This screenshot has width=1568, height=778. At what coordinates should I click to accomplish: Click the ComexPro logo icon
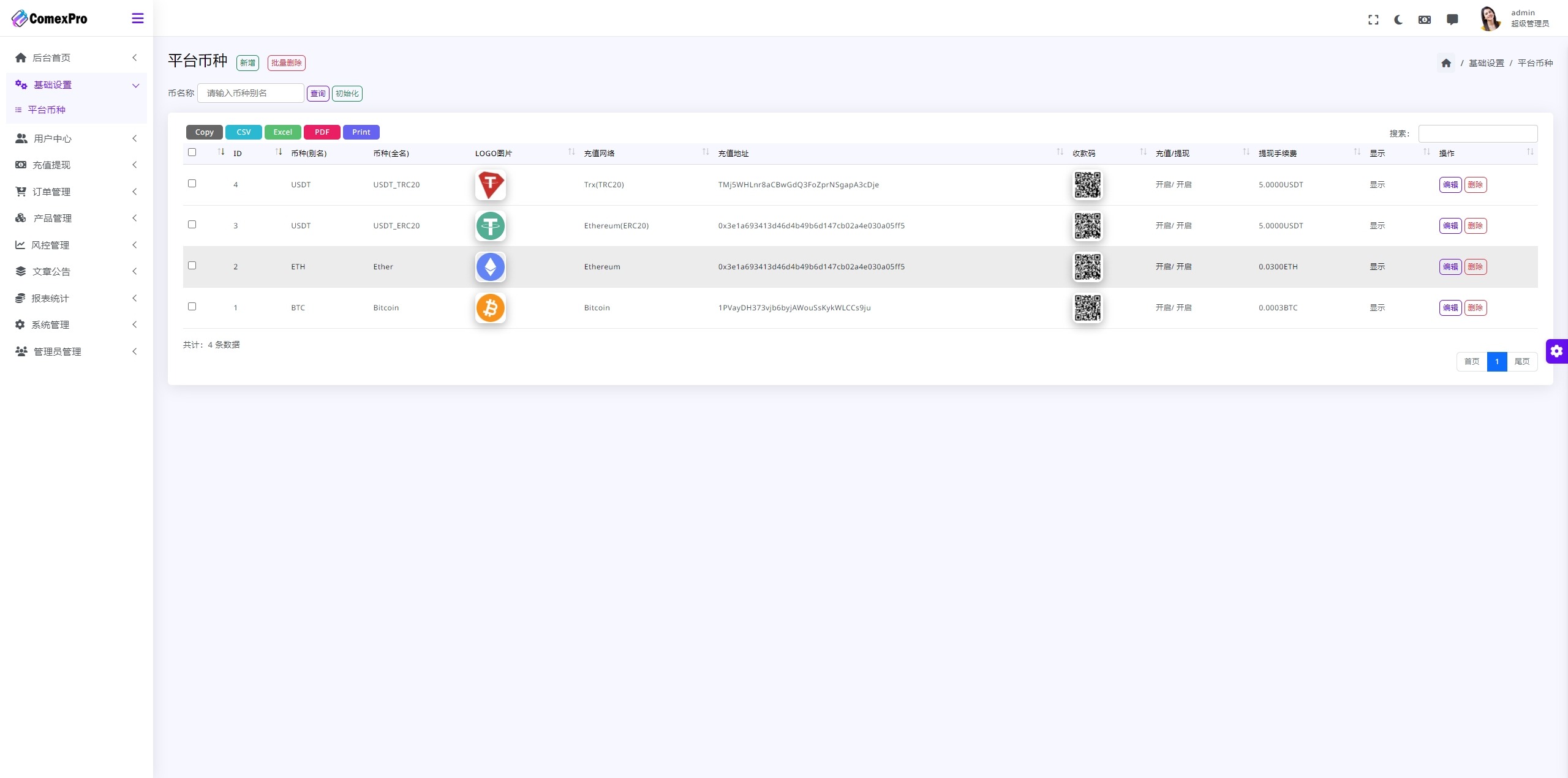click(x=19, y=18)
